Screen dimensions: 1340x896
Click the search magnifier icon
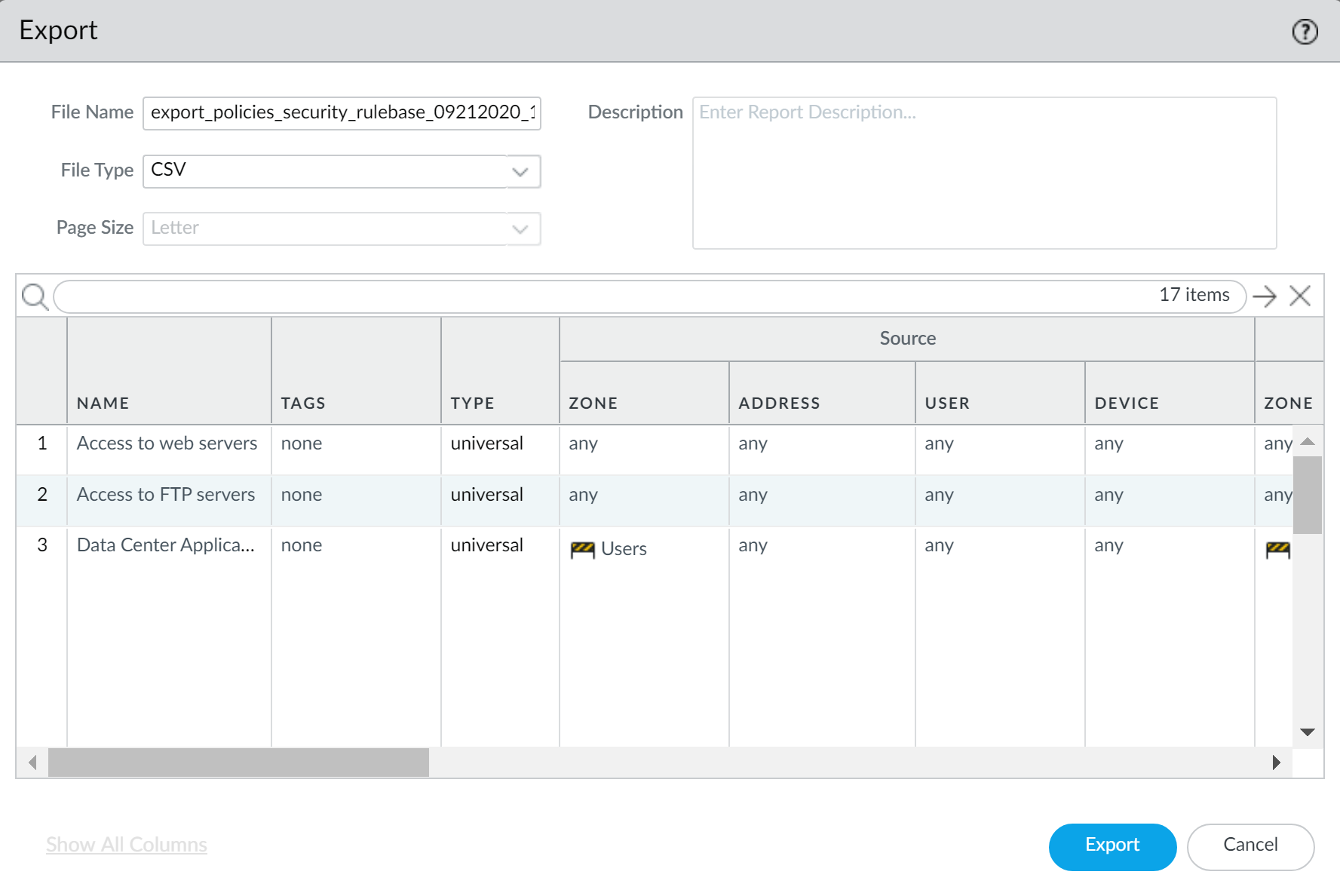(x=34, y=296)
